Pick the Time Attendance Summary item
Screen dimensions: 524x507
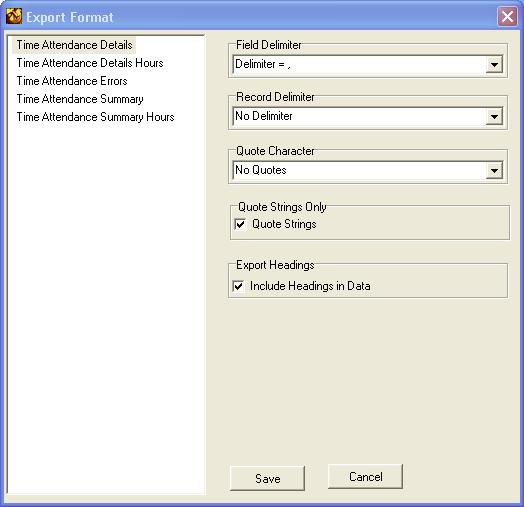point(80,99)
